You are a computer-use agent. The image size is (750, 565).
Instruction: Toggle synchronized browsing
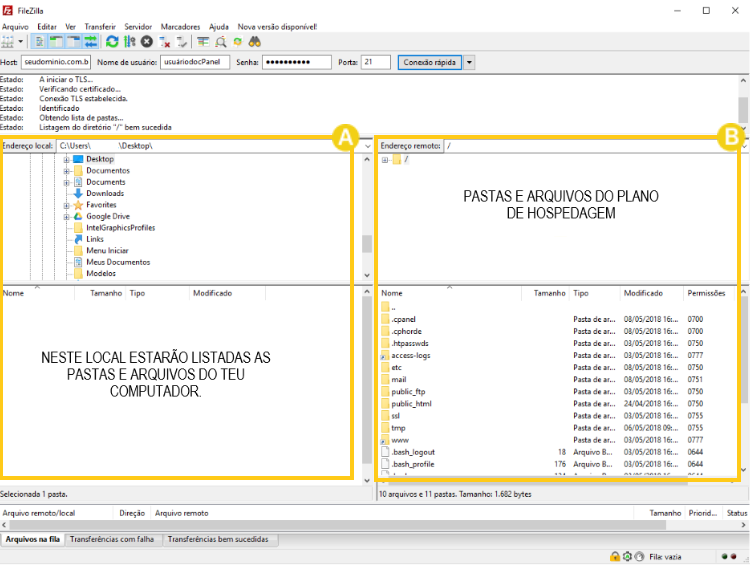[238, 42]
